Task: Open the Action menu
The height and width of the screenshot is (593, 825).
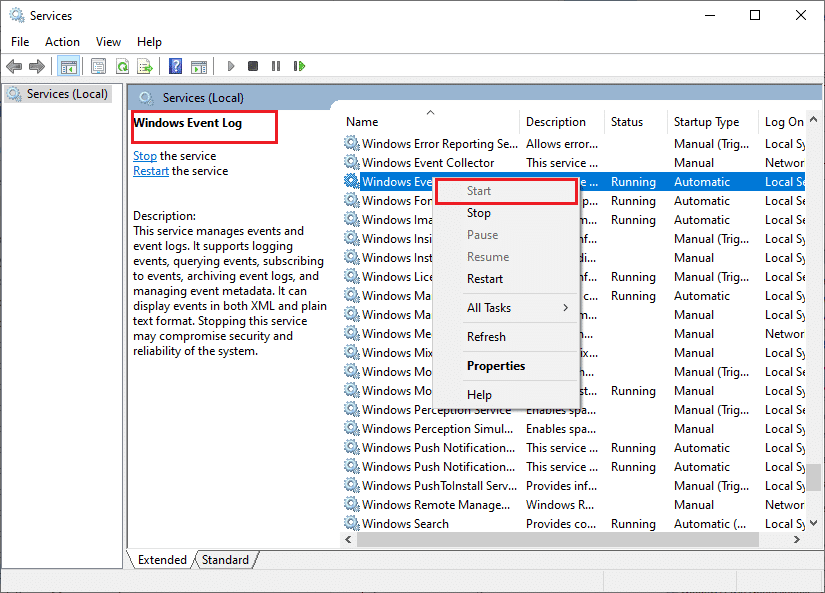Action: 62,42
